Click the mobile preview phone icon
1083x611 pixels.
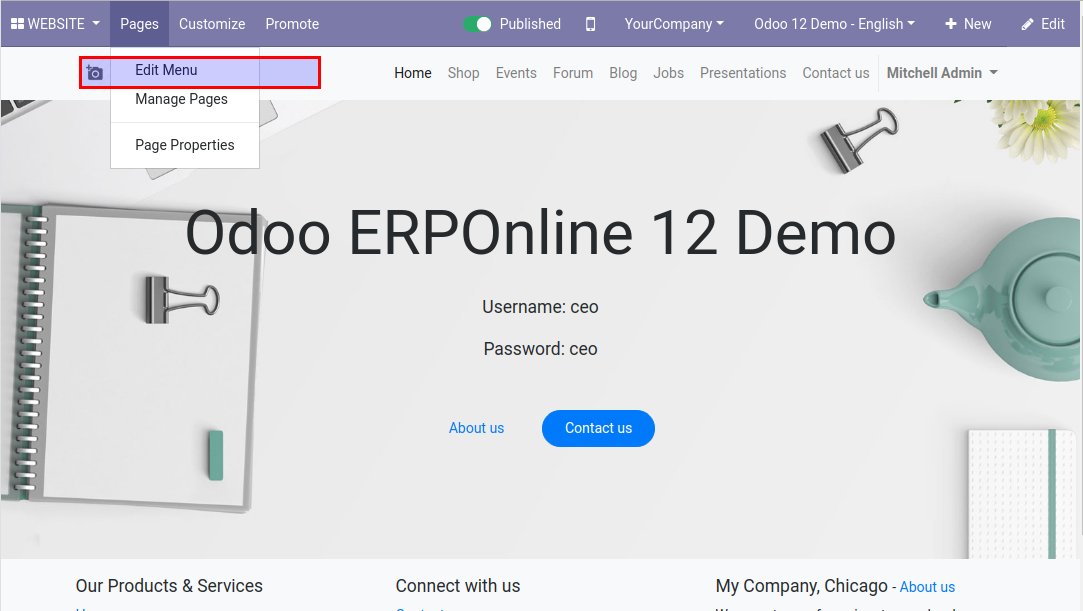tap(591, 24)
